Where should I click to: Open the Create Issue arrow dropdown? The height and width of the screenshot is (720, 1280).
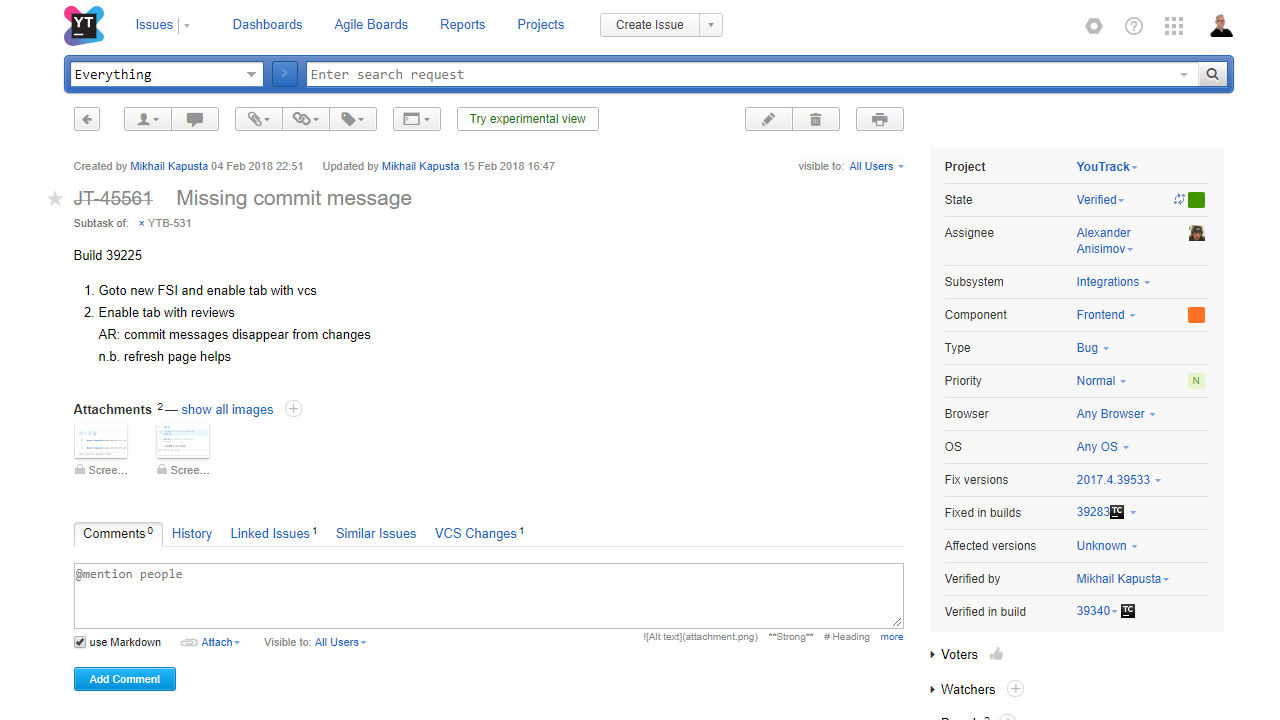click(710, 25)
